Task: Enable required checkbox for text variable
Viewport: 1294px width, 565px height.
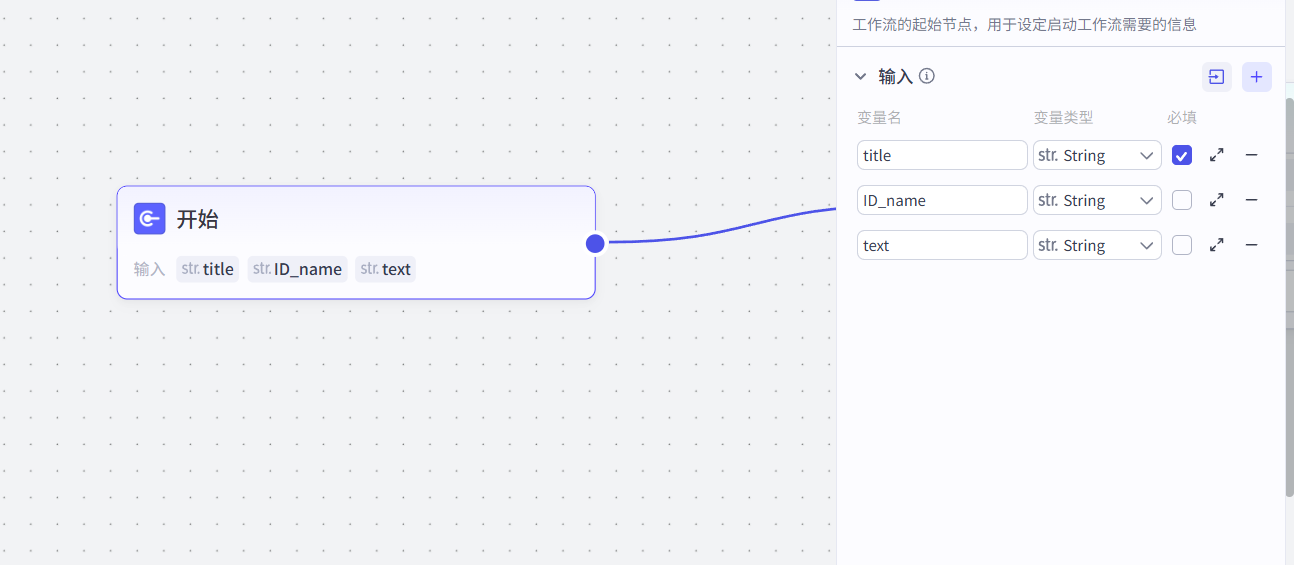Action: (x=1182, y=245)
